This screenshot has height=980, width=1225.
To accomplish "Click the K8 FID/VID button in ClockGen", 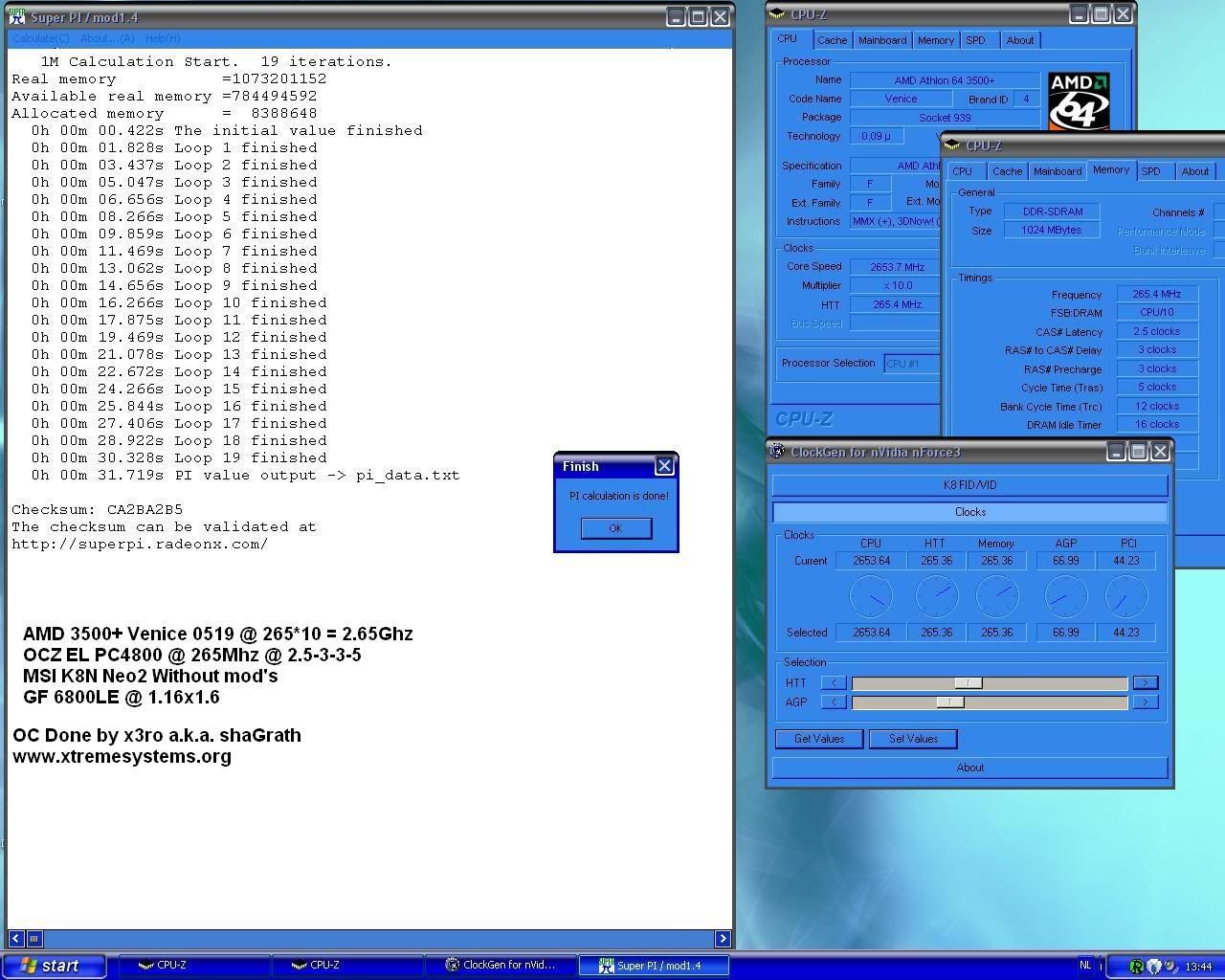I will (x=970, y=485).
